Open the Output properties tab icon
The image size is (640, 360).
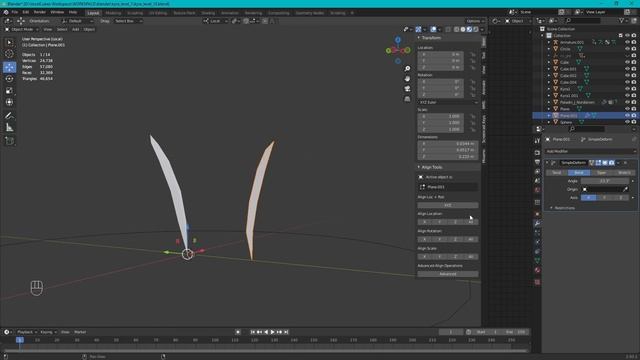click(x=537, y=162)
